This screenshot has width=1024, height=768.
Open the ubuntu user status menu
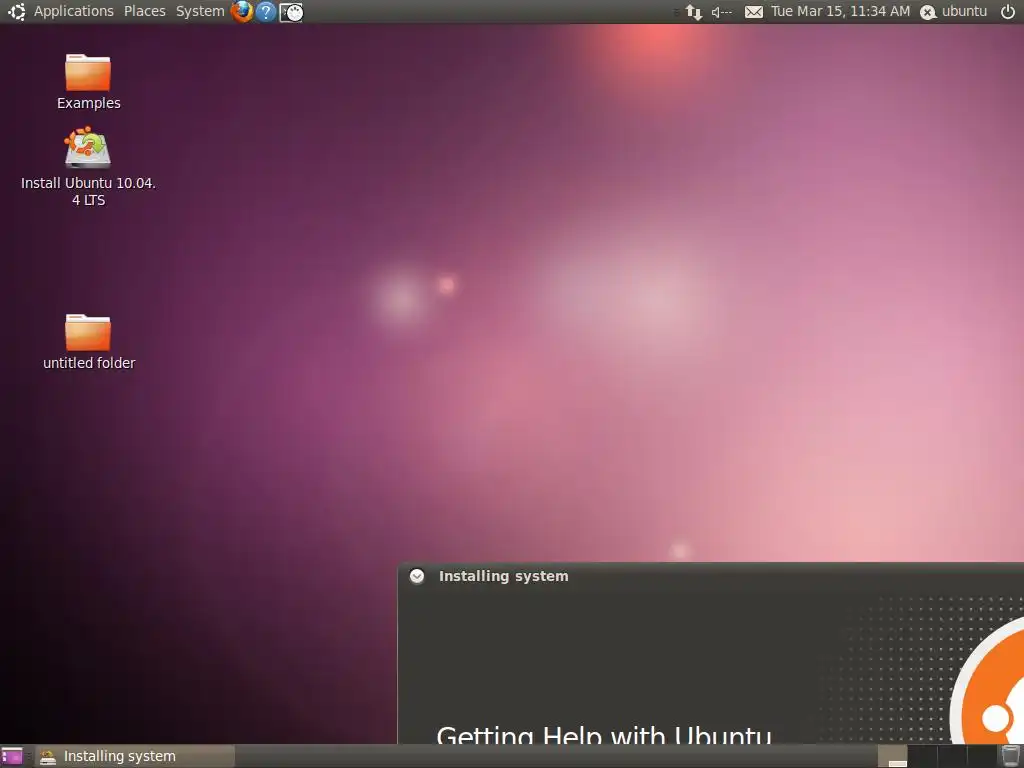click(x=953, y=12)
